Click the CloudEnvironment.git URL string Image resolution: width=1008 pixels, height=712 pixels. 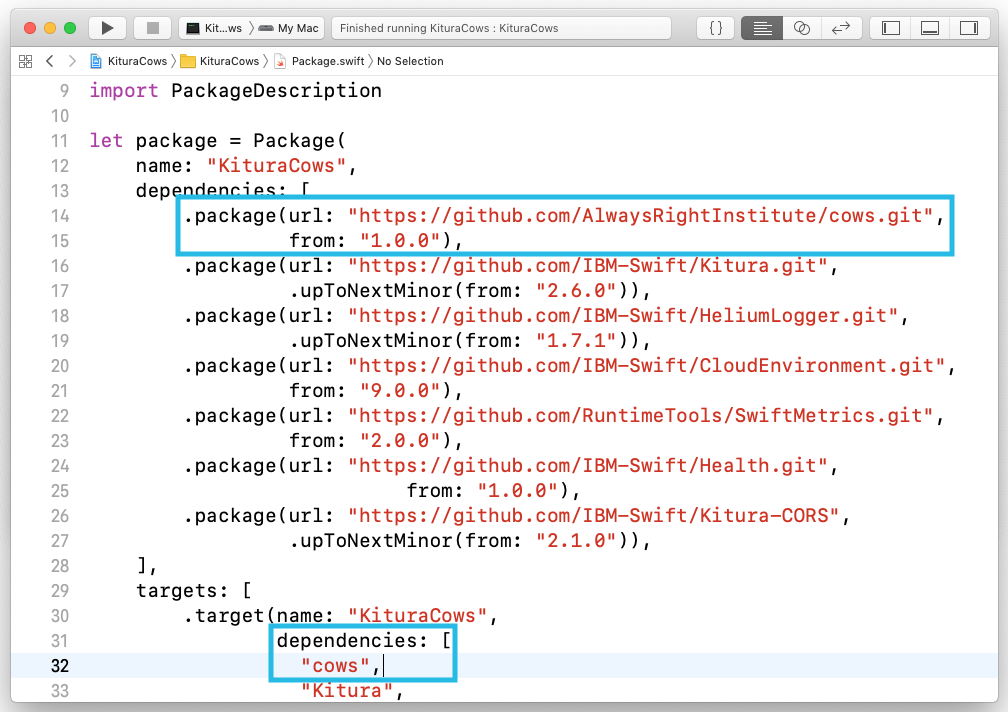coord(646,366)
